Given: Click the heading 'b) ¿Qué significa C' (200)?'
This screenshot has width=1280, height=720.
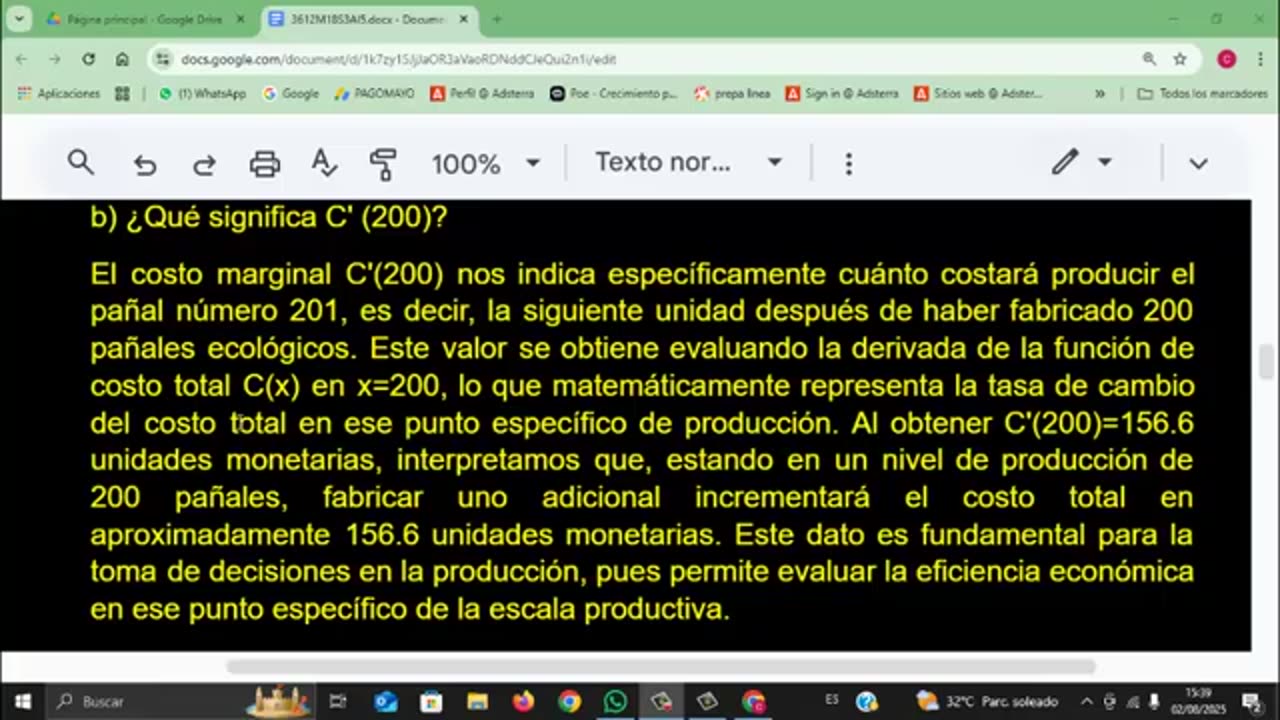Looking at the screenshot, I should coord(269,217).
